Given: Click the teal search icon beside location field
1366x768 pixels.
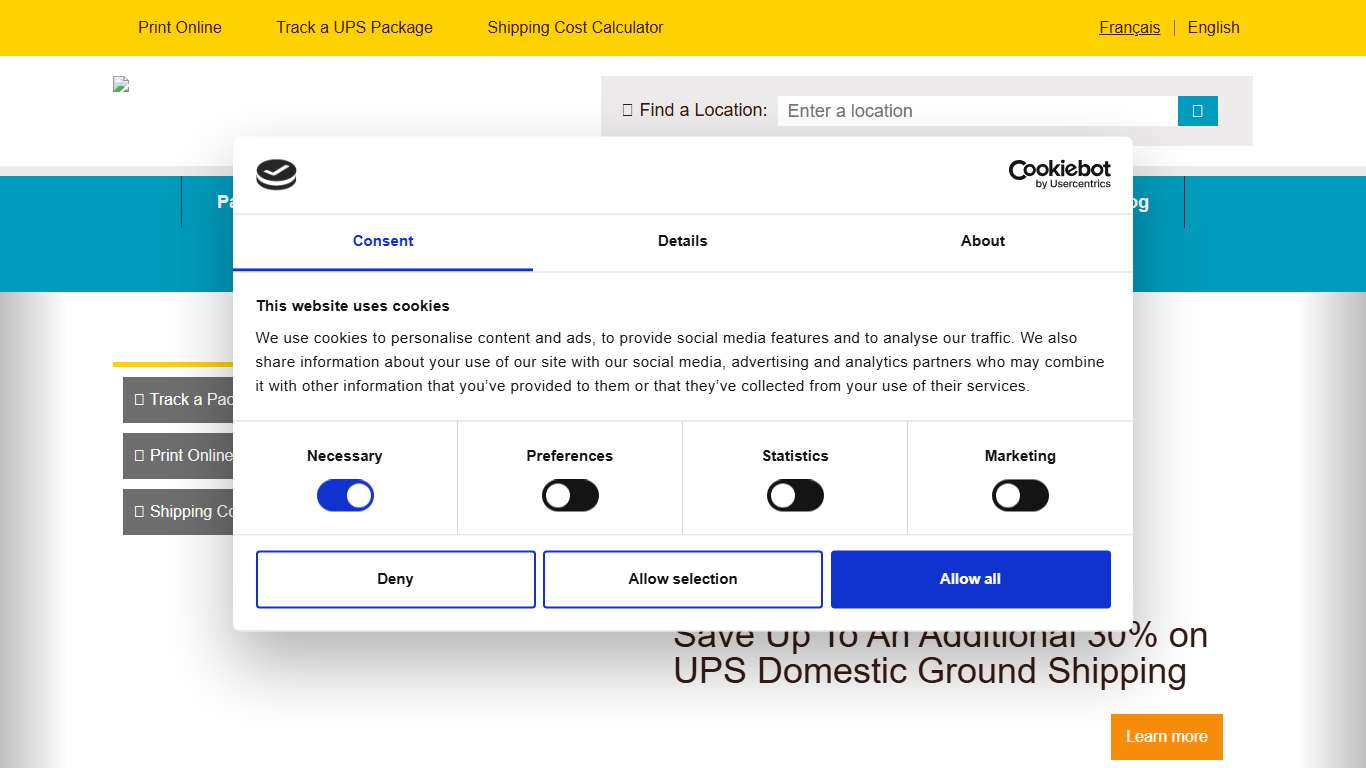Looking at the screenshot, I should [x=1197, y=110].
